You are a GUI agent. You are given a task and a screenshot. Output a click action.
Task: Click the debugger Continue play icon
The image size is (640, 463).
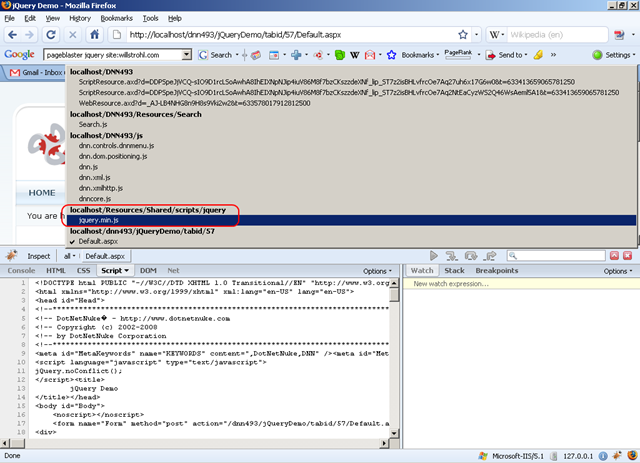(x=433, y=256)
